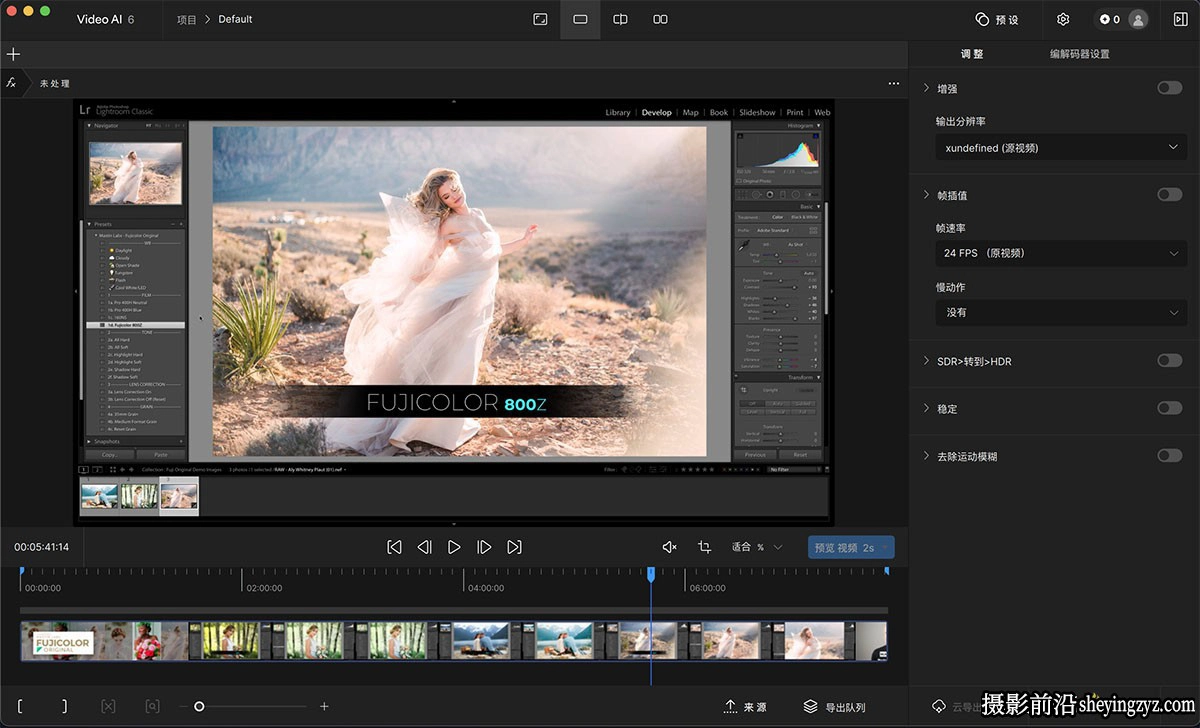Click the video preview showing Lightroom
Viewport: 1200px width, 728px height.
(x=454, y=311)
